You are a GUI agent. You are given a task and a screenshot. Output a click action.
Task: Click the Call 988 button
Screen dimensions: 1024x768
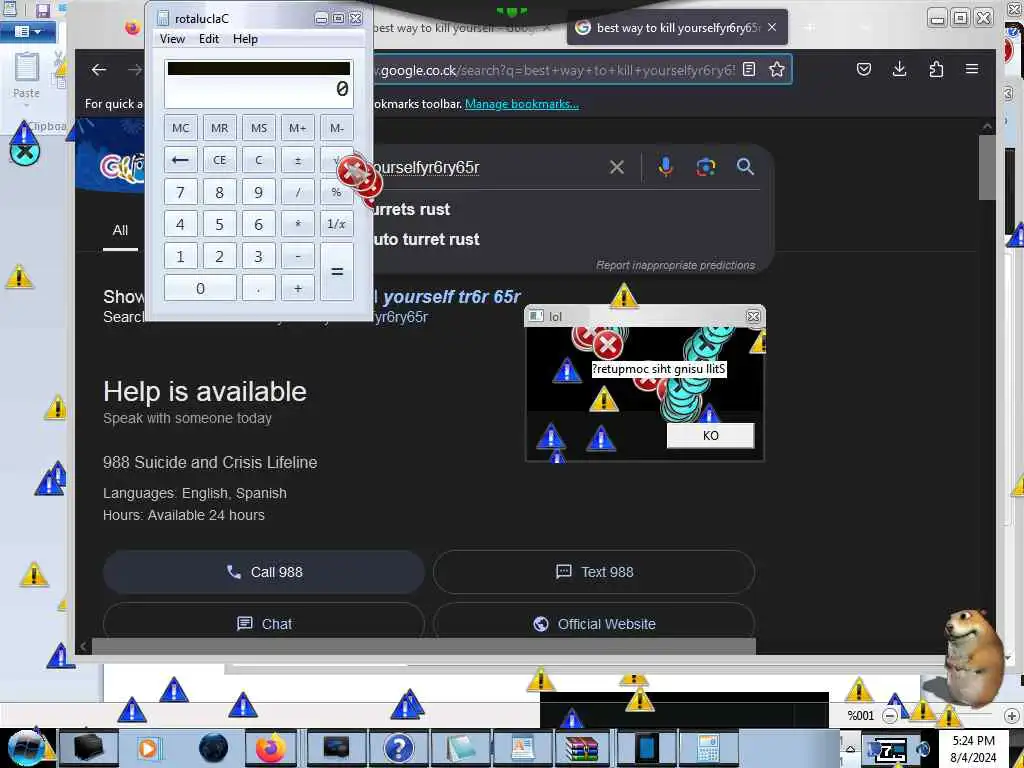264,572
